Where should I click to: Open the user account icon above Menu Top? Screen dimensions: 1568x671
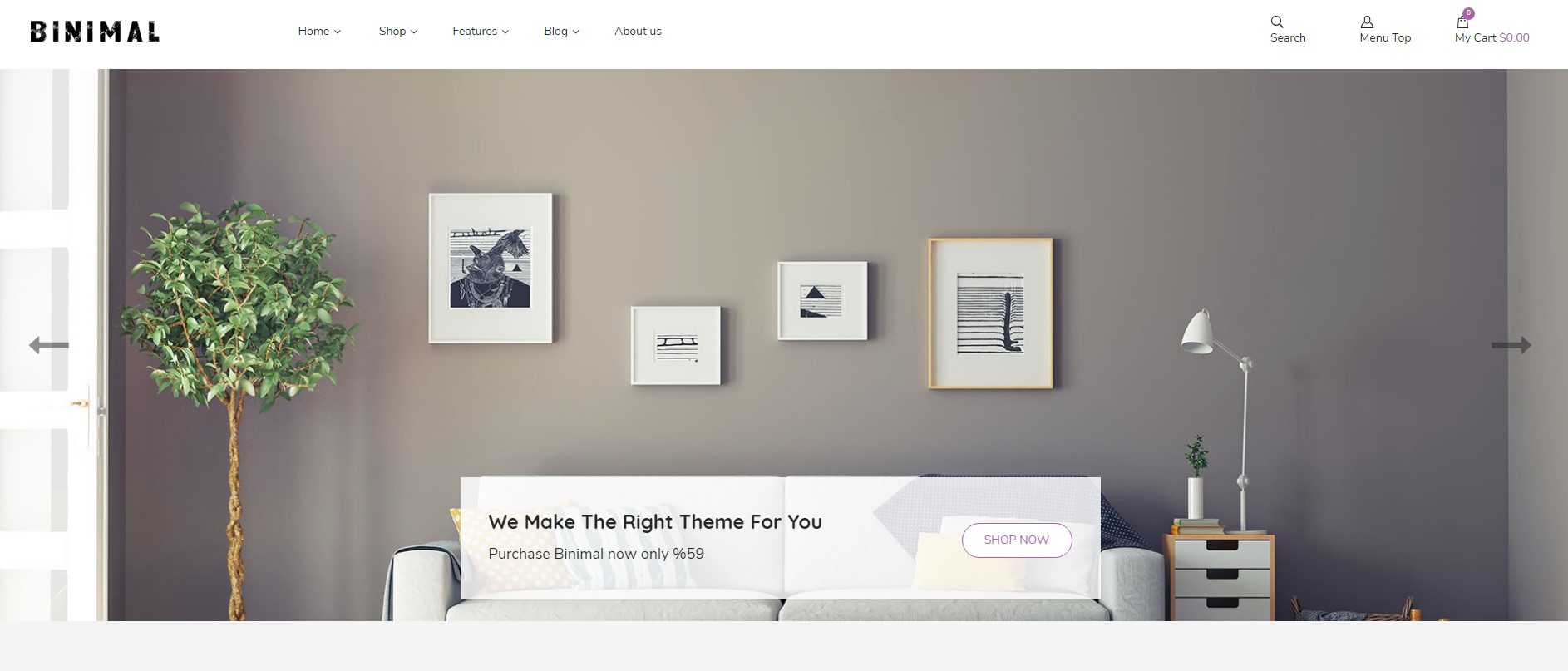point(1367,22)
